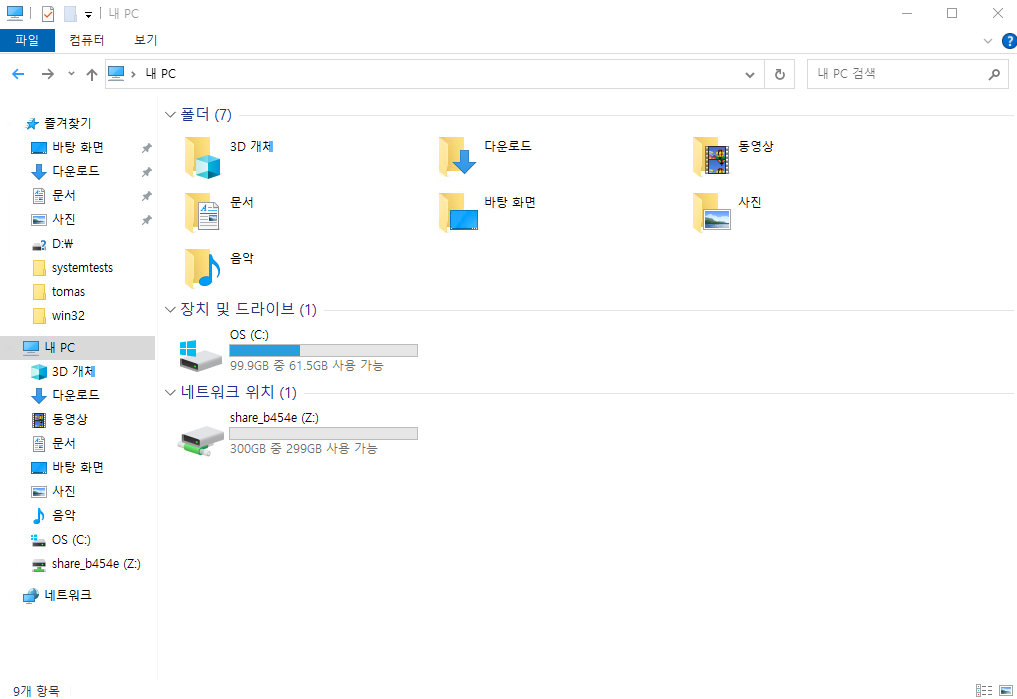Click the '99.9GB 중 61.5GB 사용 가능' text
The width and height of the screenshot is (1017, 699).
(306, 366)
